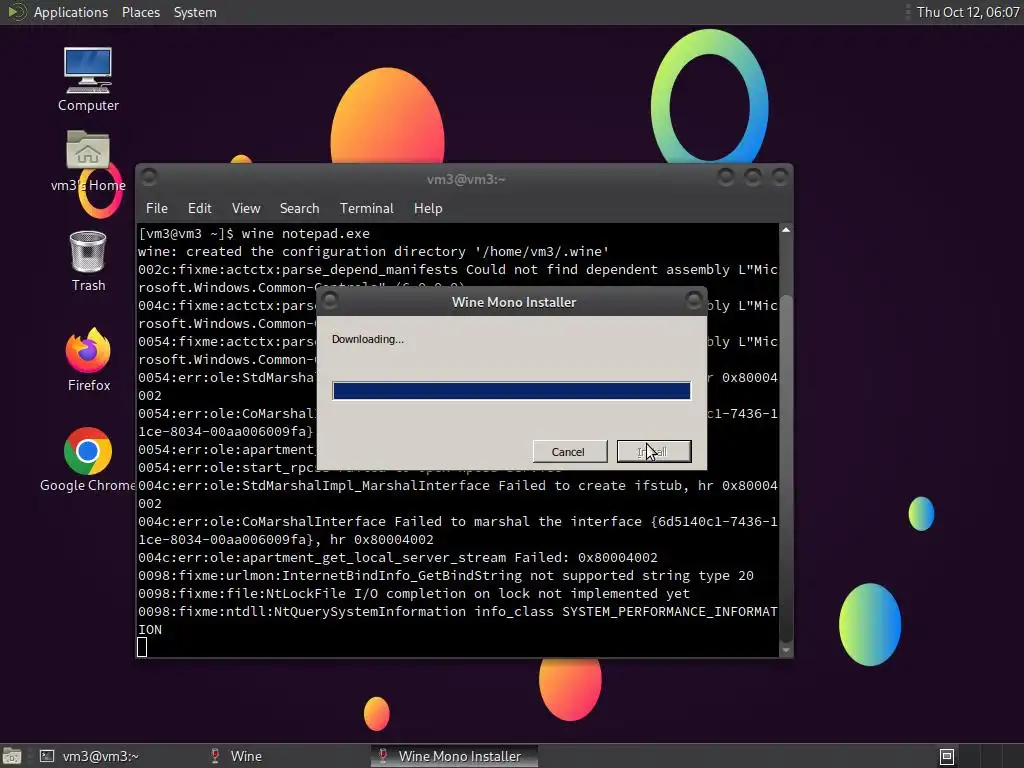Viewport: 1024px width, 768px height.
Task: Click the terminal scrollbar down arrow
Action: [x=786, y=650]
